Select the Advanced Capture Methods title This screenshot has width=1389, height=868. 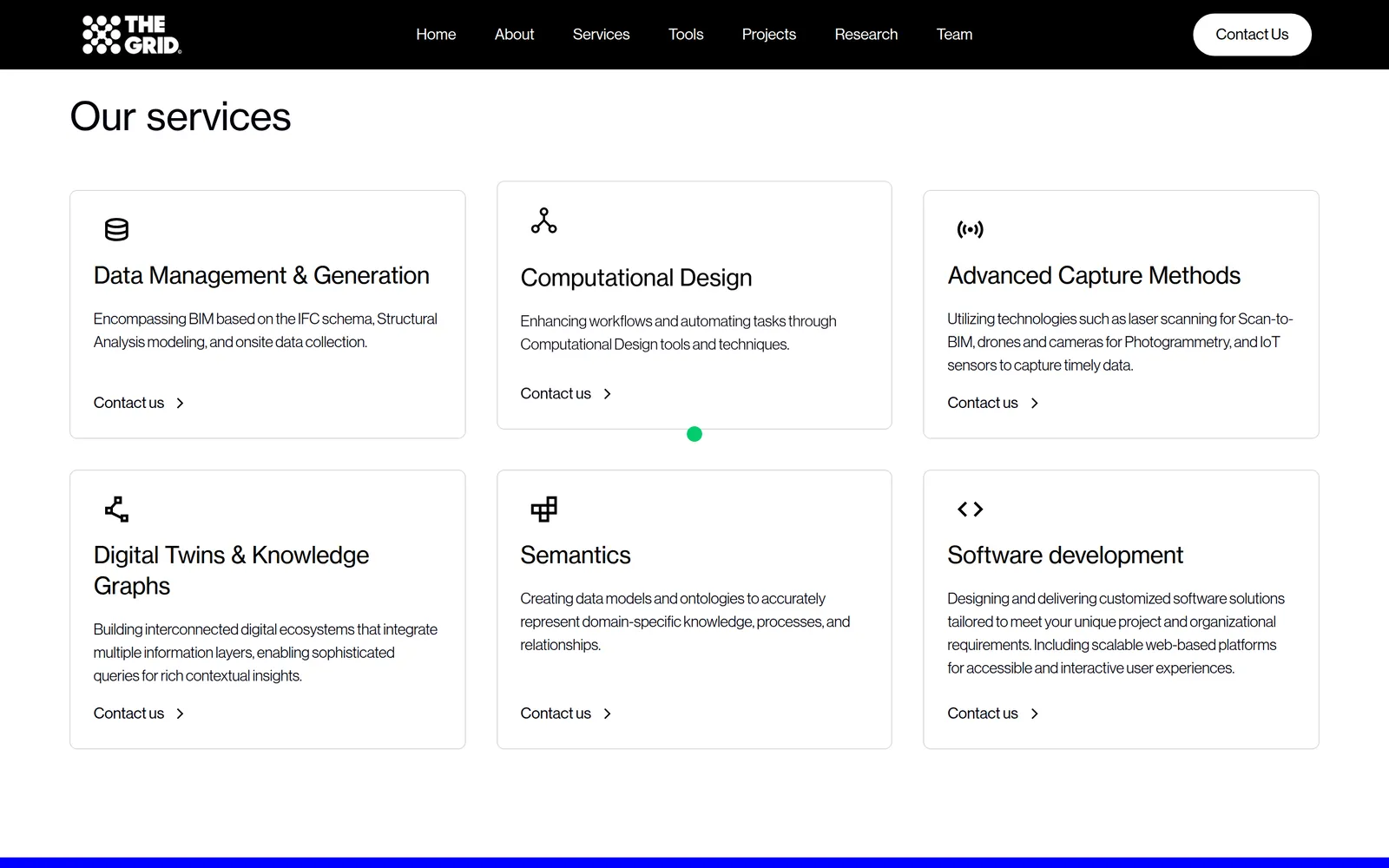tap(1094, 275)
